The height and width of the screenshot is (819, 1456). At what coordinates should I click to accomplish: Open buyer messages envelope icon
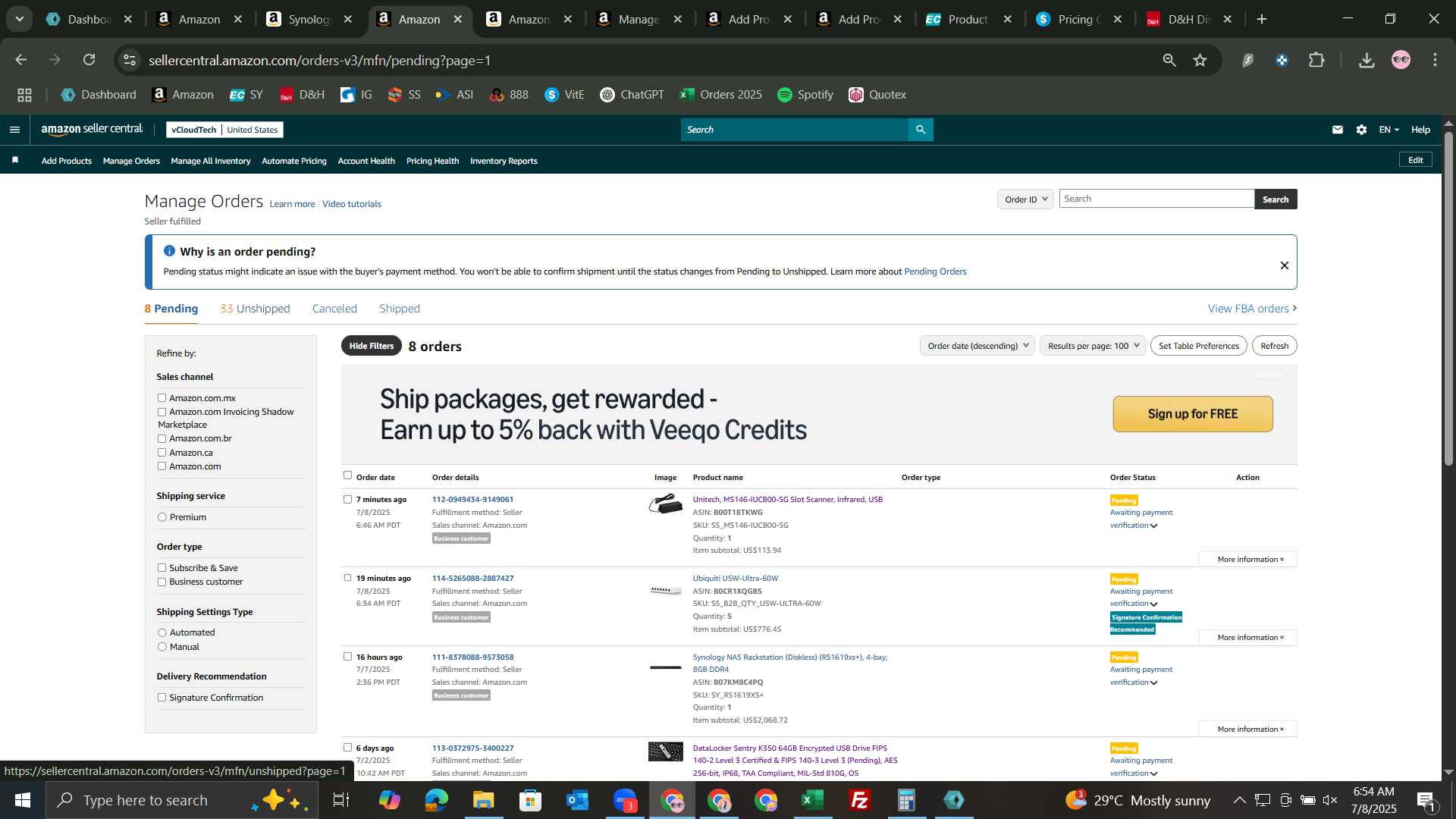(1338, 130)
